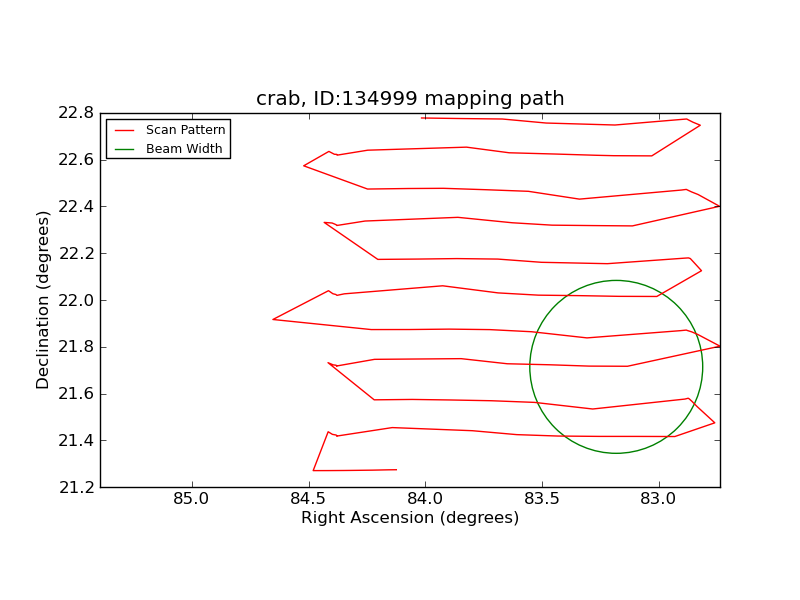Image resolution: width=800 pixels, height=600 pixels.
Task: Click the y-axis tick label 22.2
Action: click(x=76, y=254)
